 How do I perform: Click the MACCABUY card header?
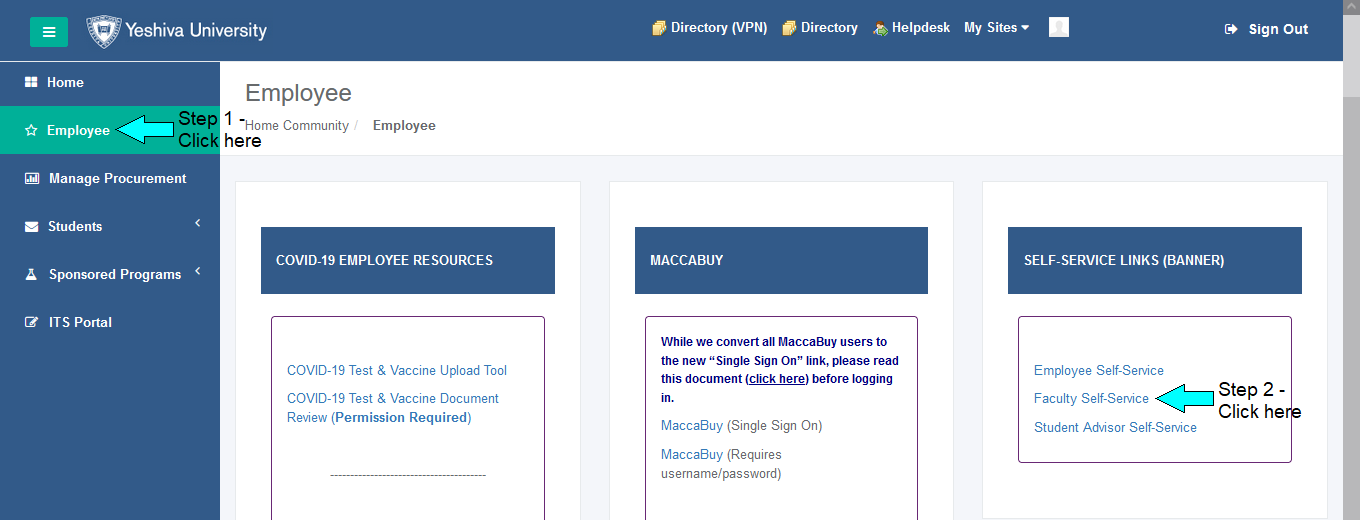tap(781, 260)
